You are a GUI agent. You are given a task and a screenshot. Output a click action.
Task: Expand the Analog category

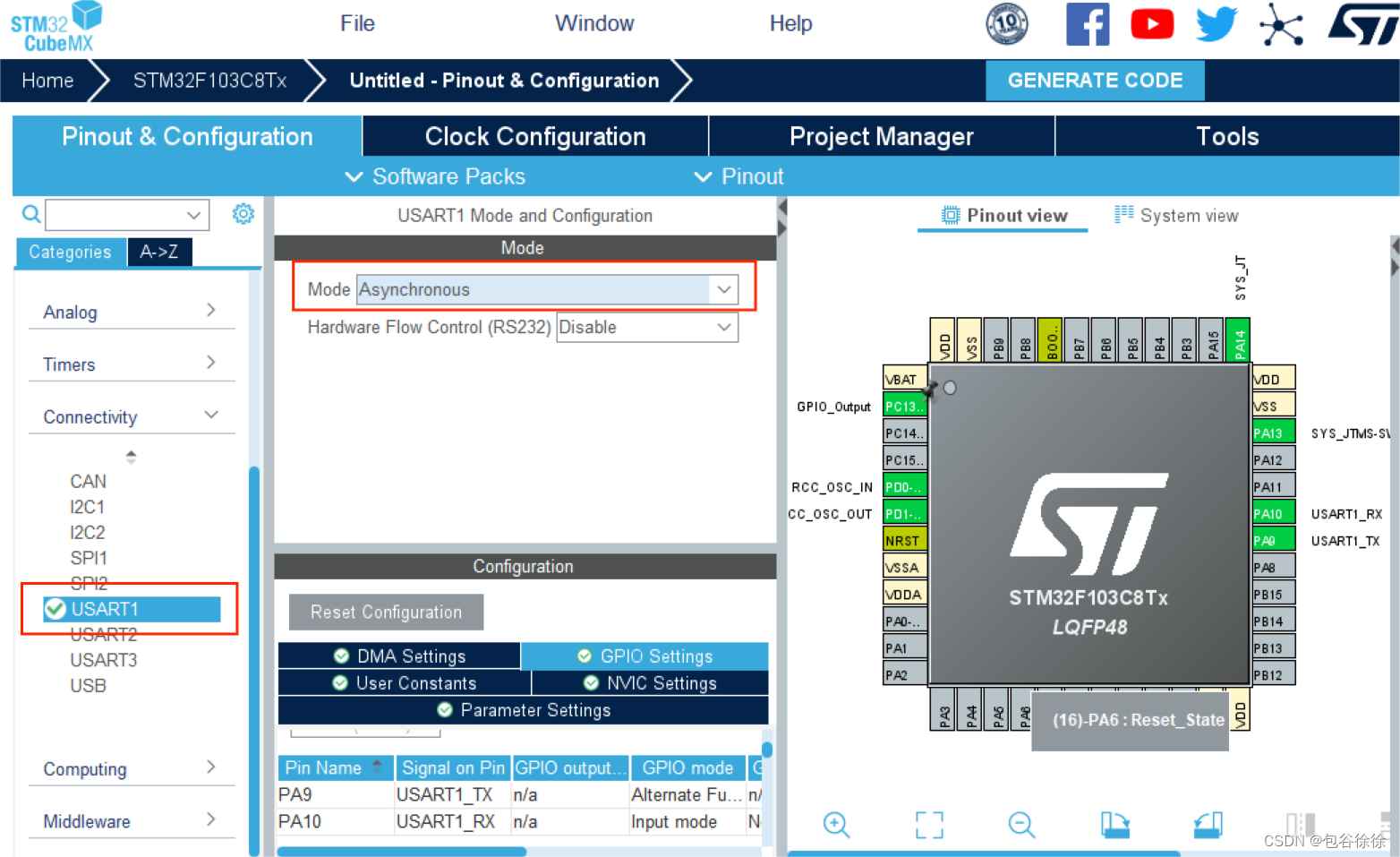tap(132, 312)
